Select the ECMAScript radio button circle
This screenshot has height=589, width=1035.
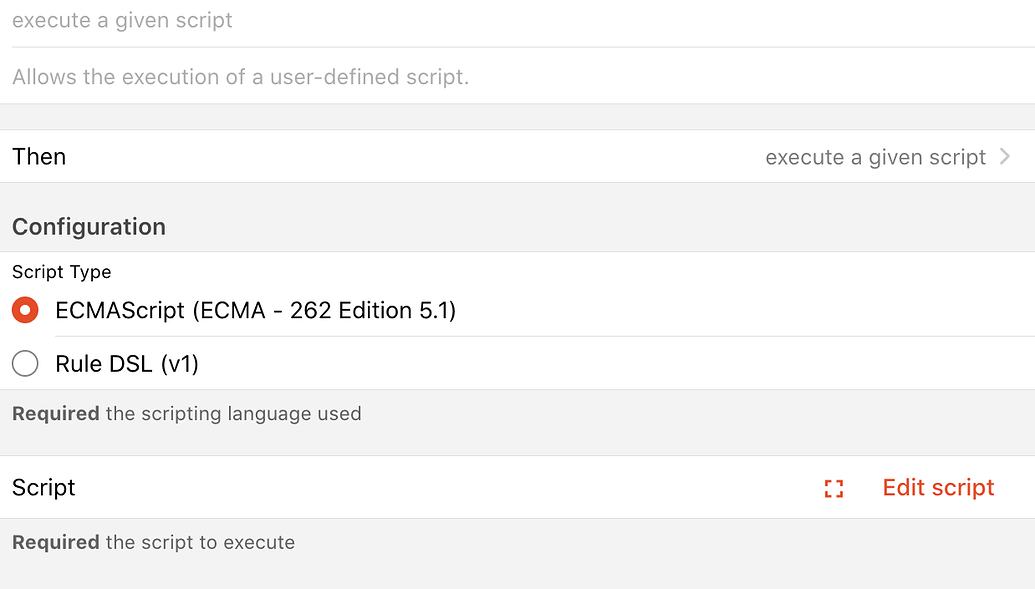[x=25, y=311]
